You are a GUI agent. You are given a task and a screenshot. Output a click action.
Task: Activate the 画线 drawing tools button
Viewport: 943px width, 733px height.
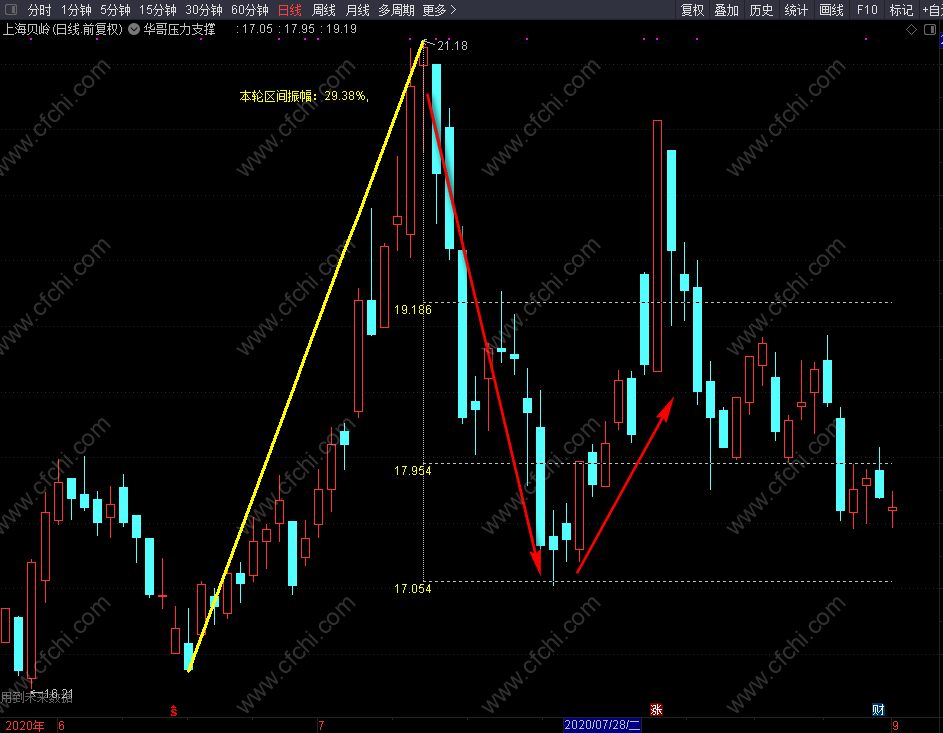point(832,10)
